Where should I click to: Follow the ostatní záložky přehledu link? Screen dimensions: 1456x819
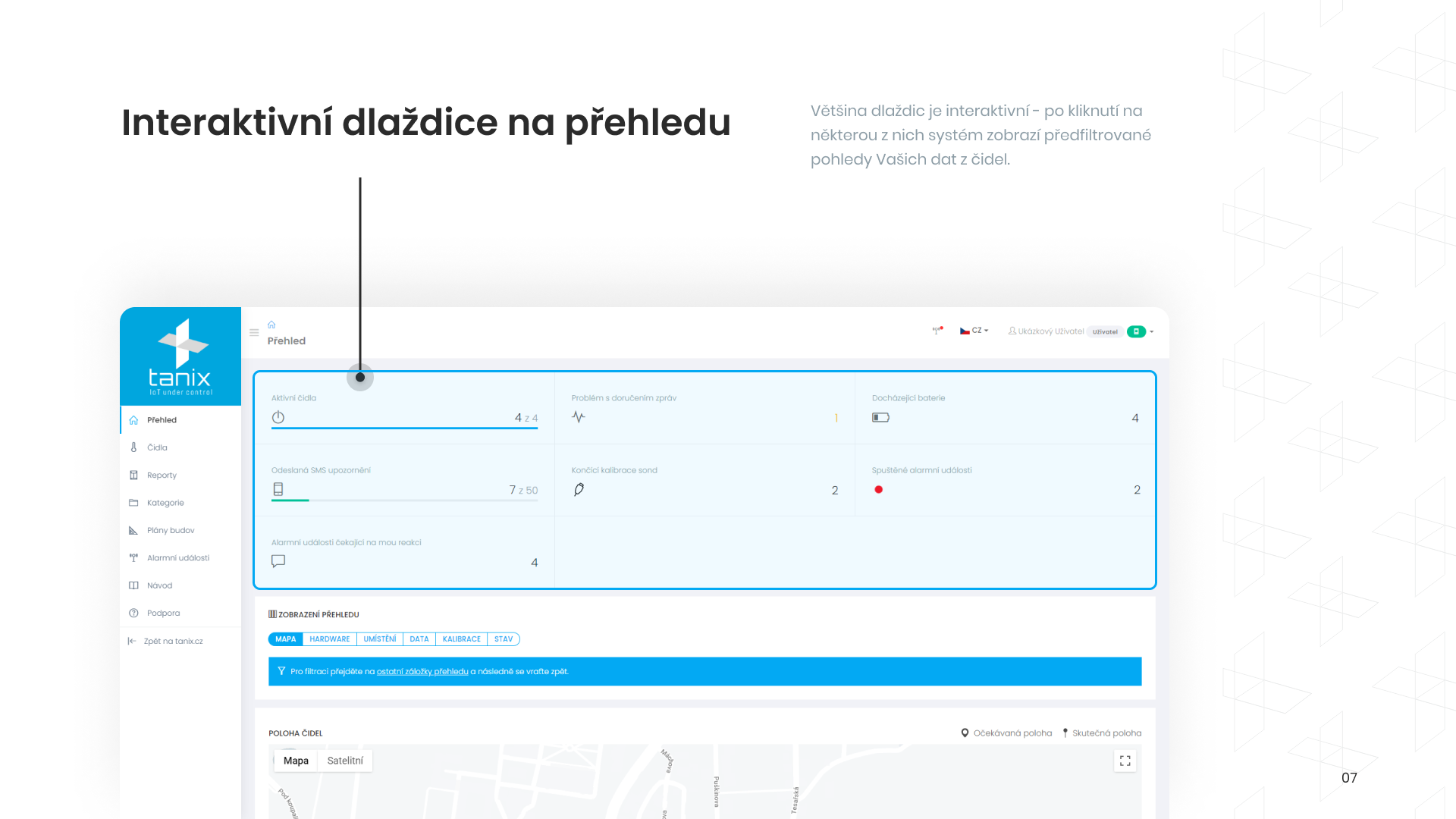pos(422,672)
